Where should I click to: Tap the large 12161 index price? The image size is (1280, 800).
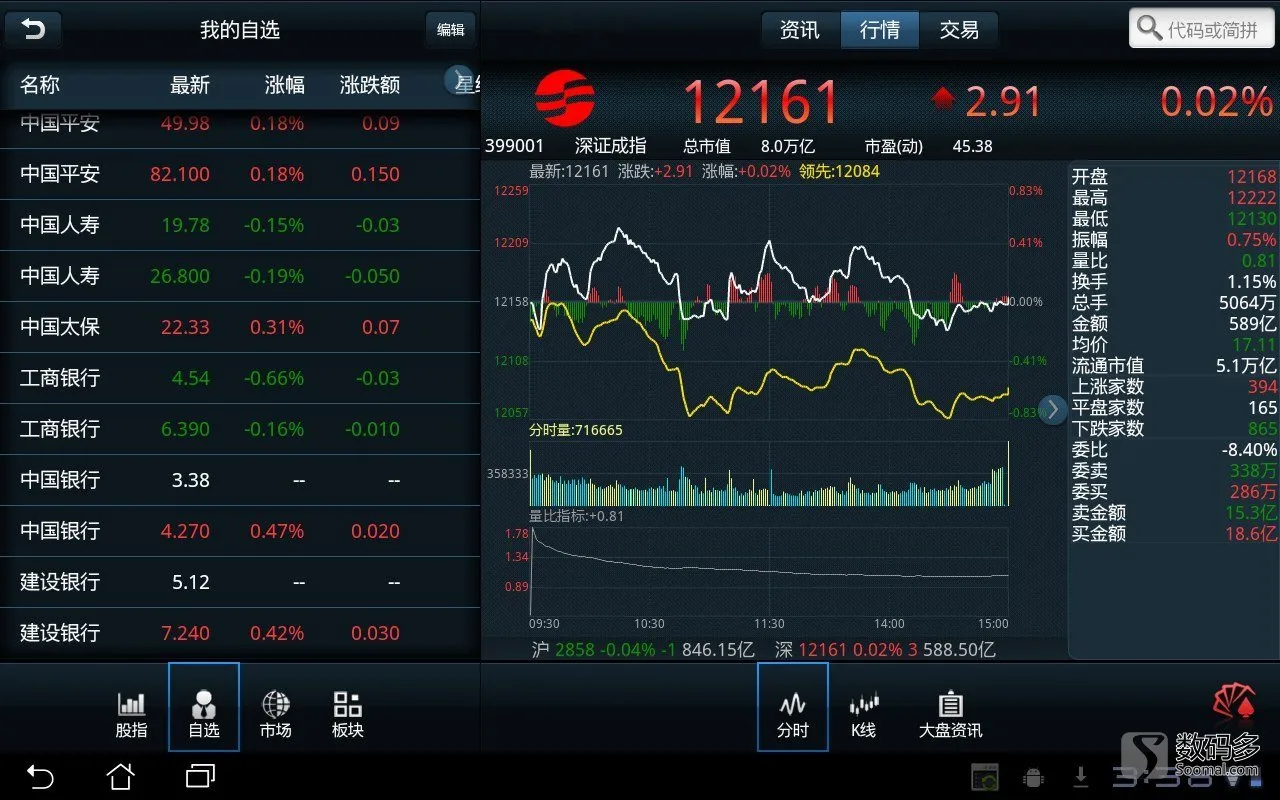(x=761, y=102)
